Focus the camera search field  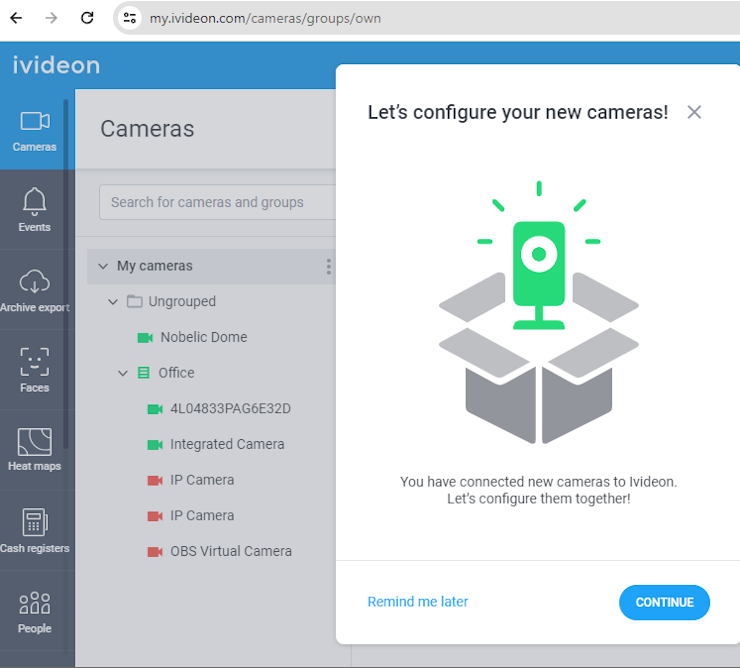coord(218,202)
